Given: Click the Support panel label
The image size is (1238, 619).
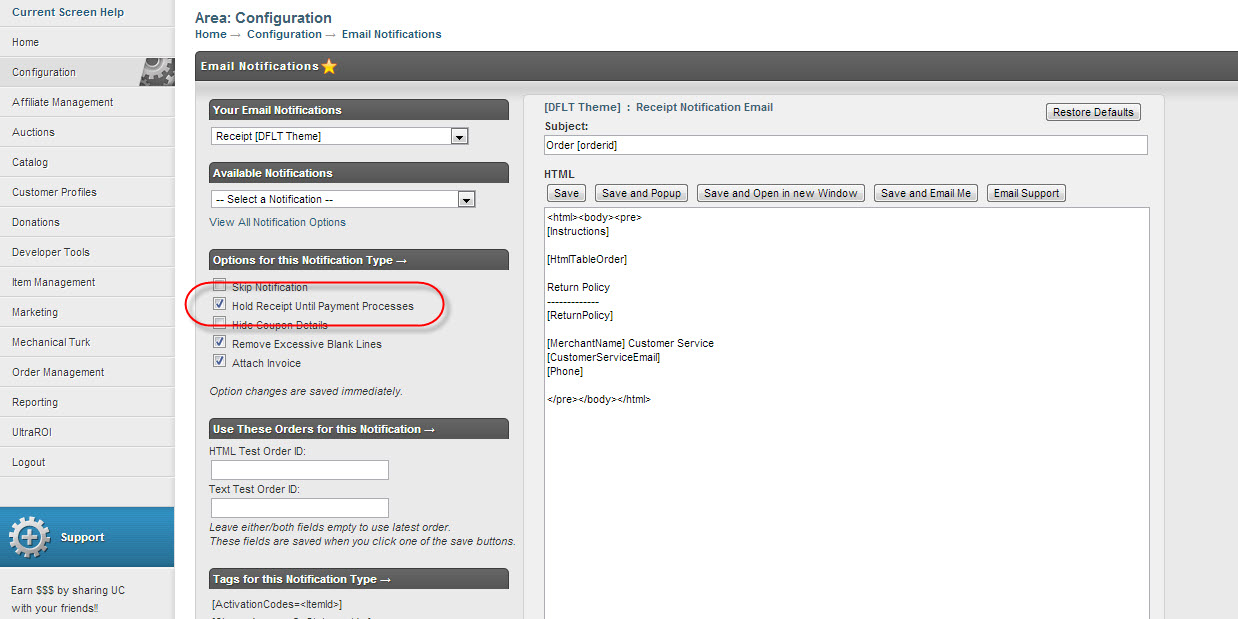Looking at the screenshot, I should (x=82, y=537).
